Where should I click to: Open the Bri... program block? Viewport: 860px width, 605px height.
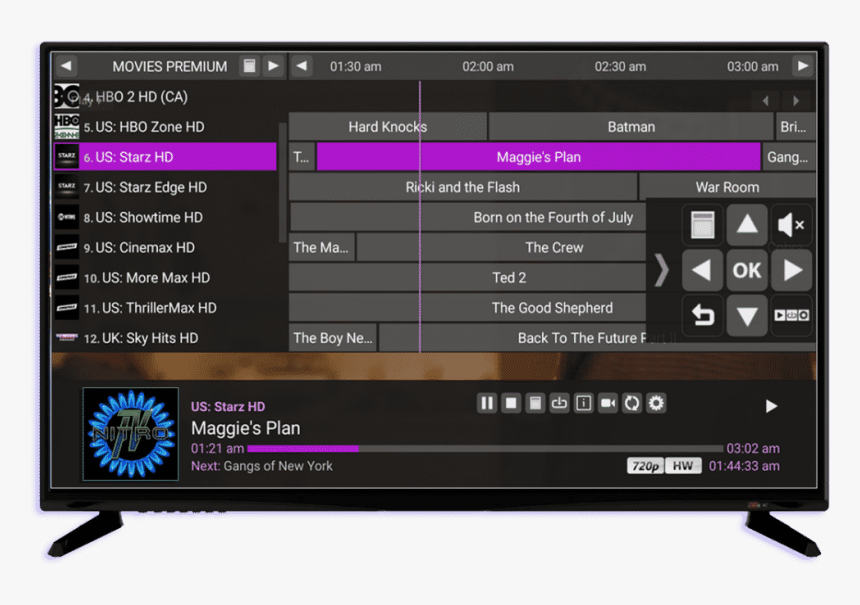[x=795, y=127]
